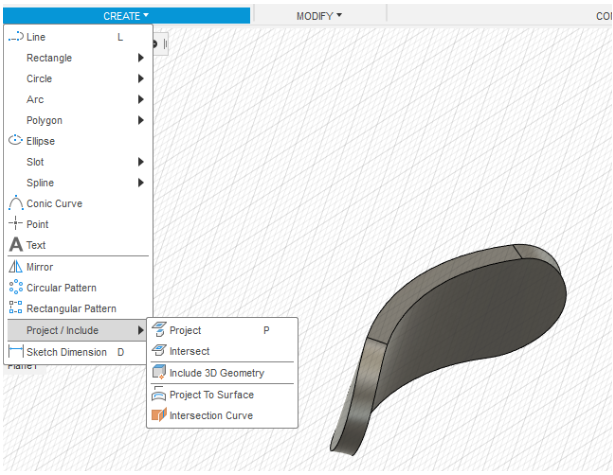This screenshot has width=613, height=475.
Task: Select Conic Curve from the menu
Action: (78, 203)
